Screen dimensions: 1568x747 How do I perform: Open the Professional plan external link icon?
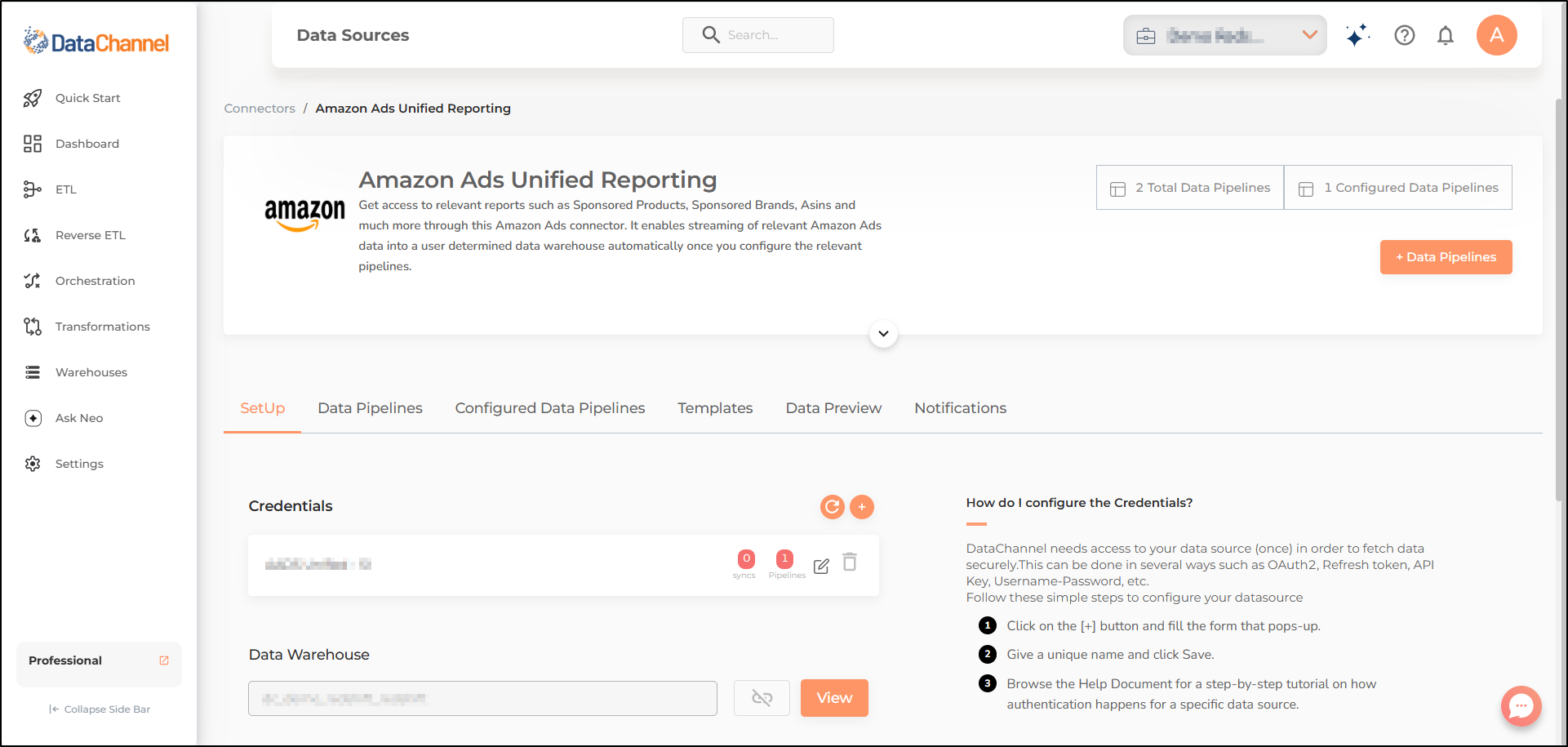coord(164,660)
